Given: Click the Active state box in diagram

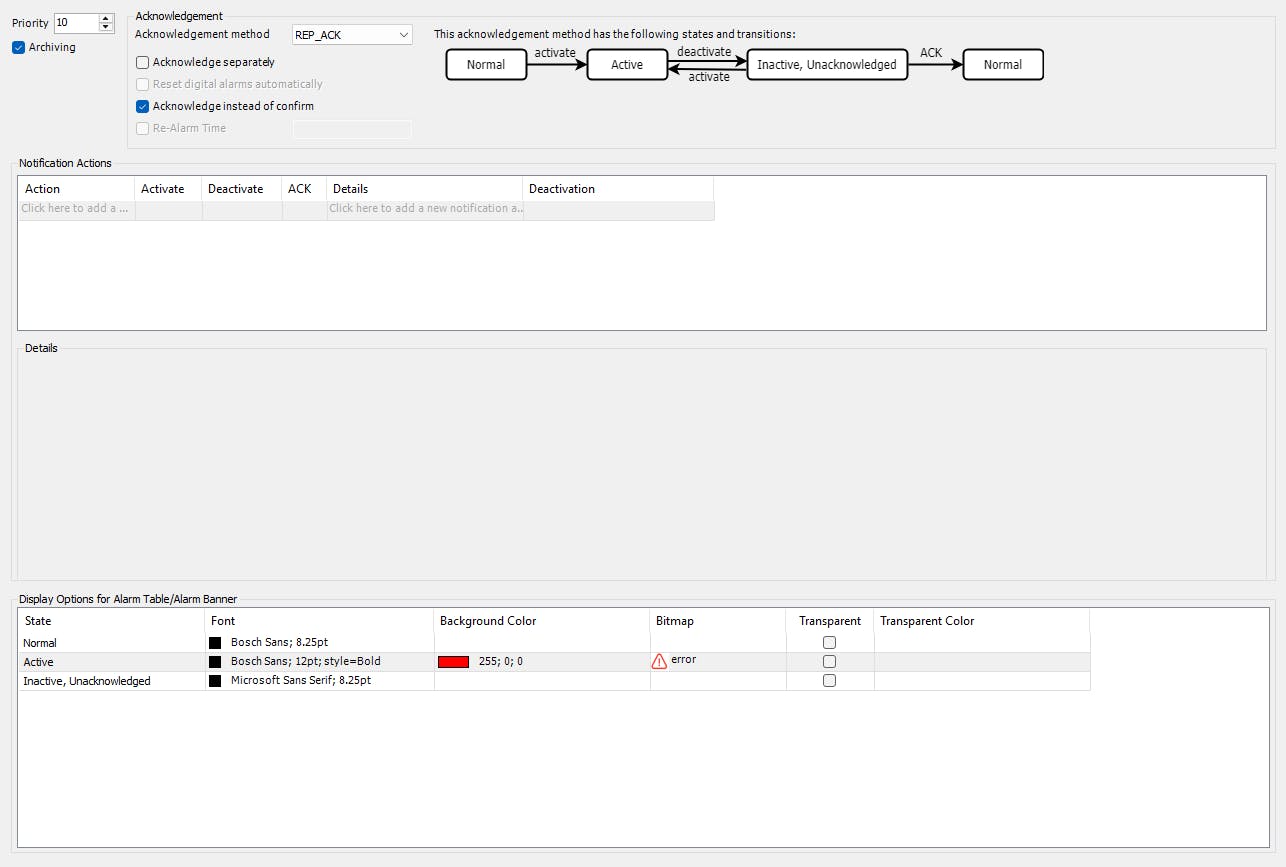Looking at the screenshot, I should click(x=627, y=65).
